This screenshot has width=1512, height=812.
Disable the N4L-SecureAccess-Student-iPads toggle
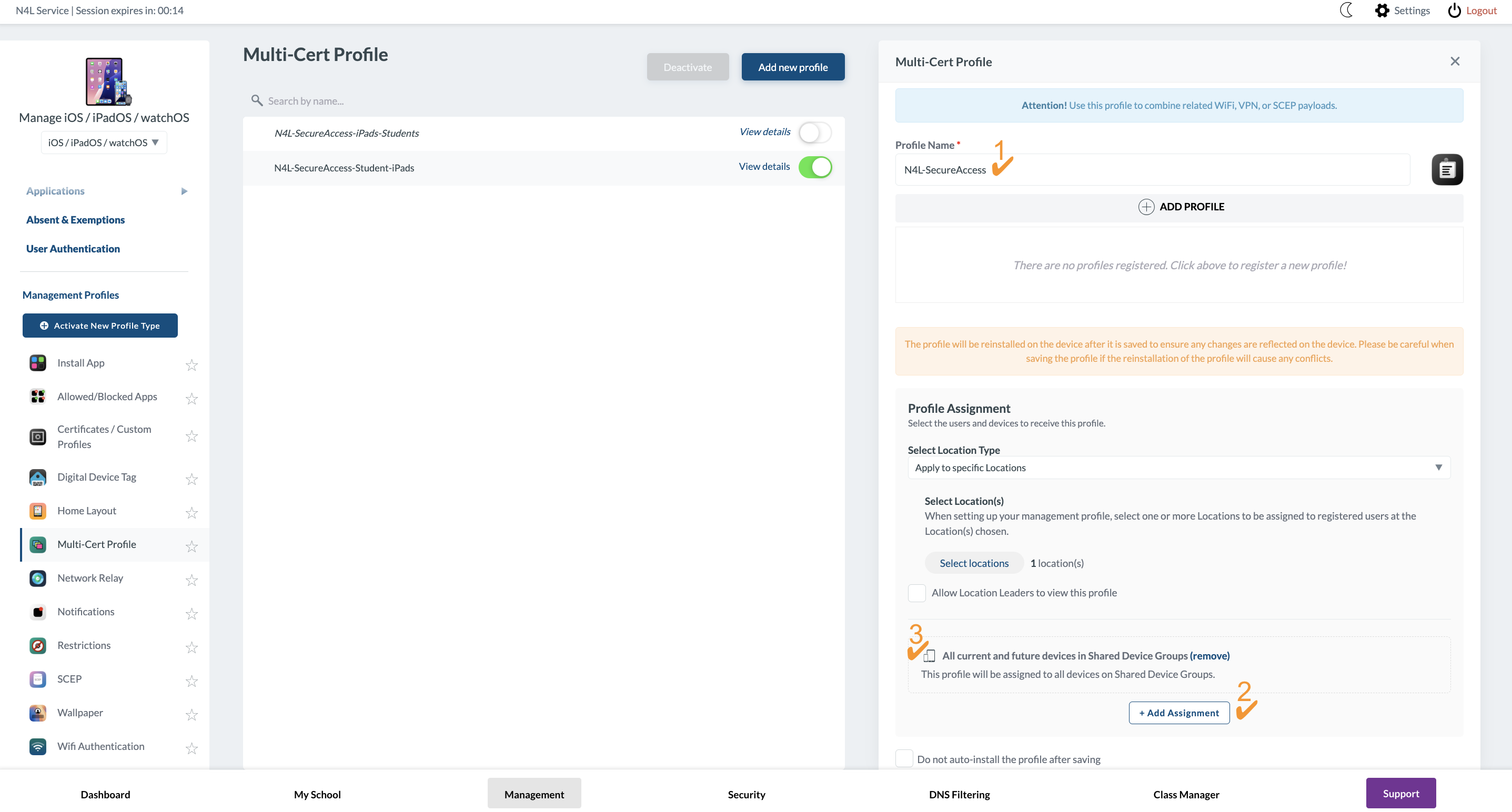[x=815, y=167]
